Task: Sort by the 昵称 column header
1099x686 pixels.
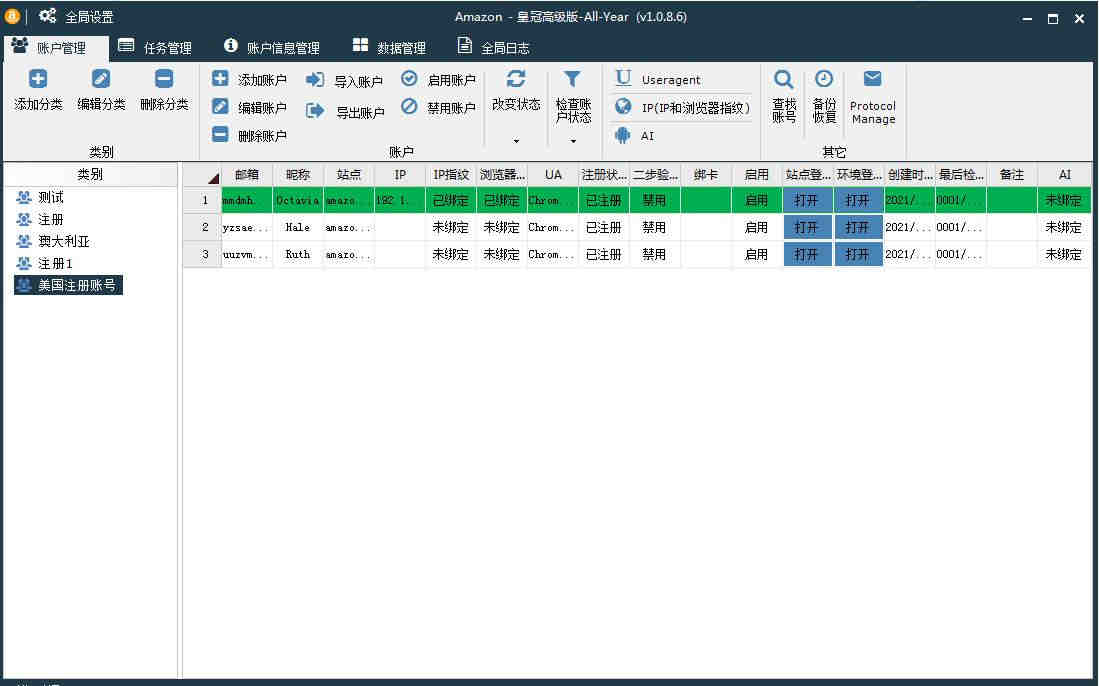Action: 298,175
